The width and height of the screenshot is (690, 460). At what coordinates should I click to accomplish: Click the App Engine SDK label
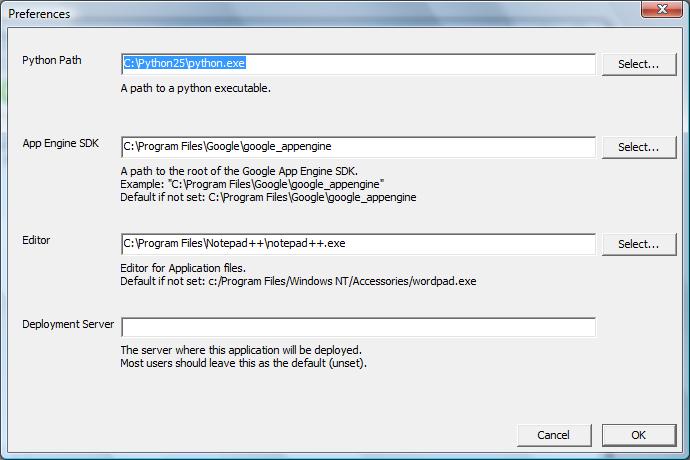point(60,144)
